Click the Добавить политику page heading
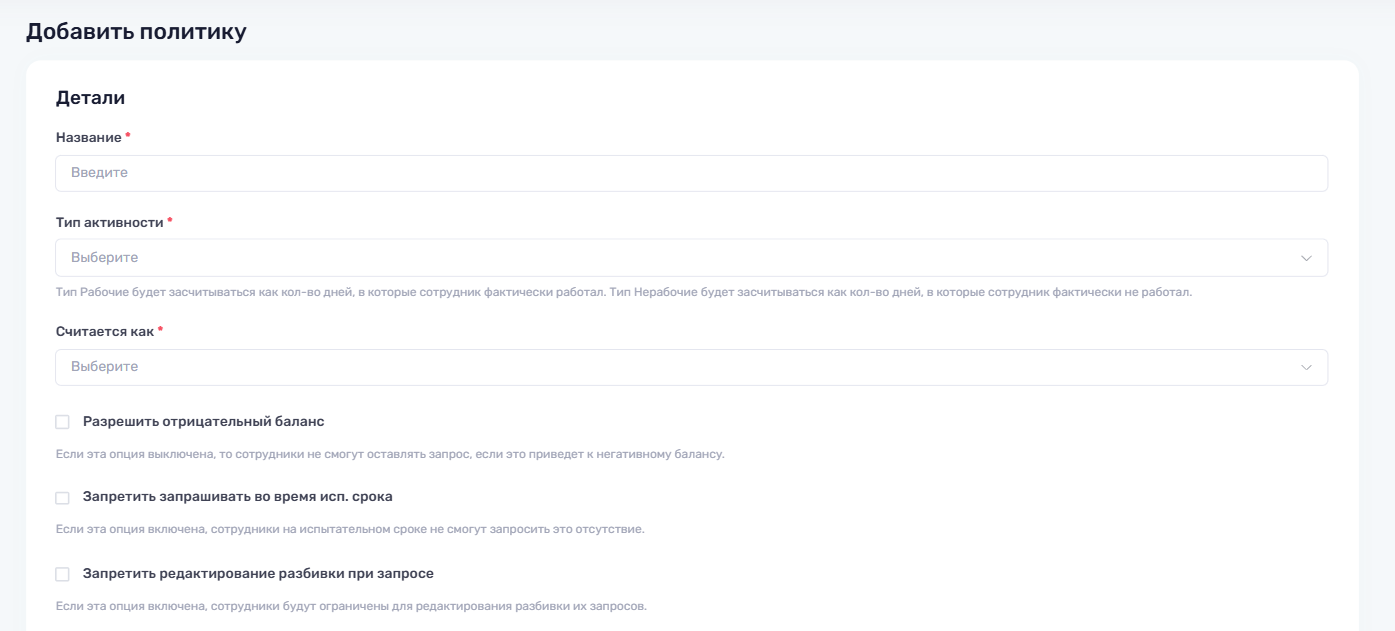Viewport: 1395px width, 631px height. click(136, 32)
